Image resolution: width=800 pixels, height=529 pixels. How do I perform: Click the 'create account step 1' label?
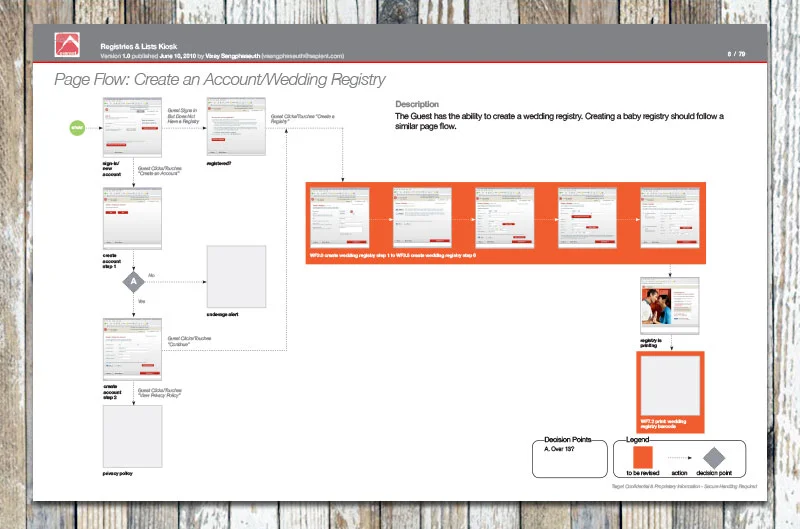tap(110, 261)
